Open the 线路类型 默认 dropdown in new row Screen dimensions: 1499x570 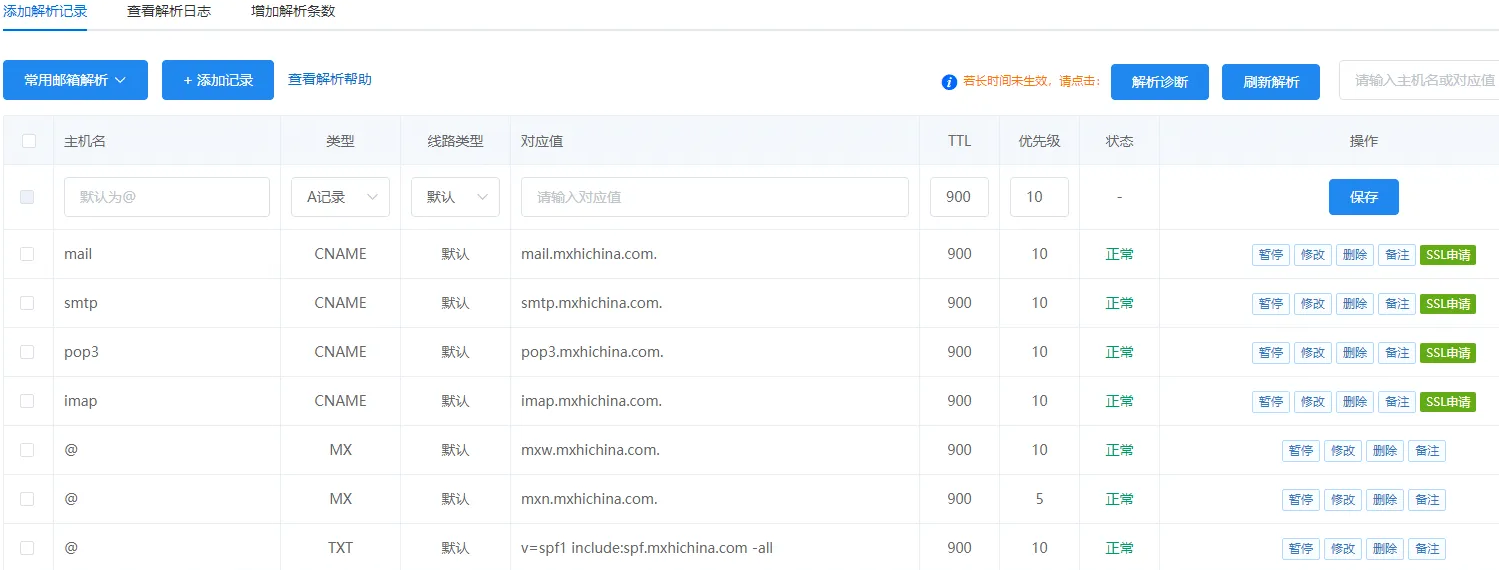coord(455,197)
